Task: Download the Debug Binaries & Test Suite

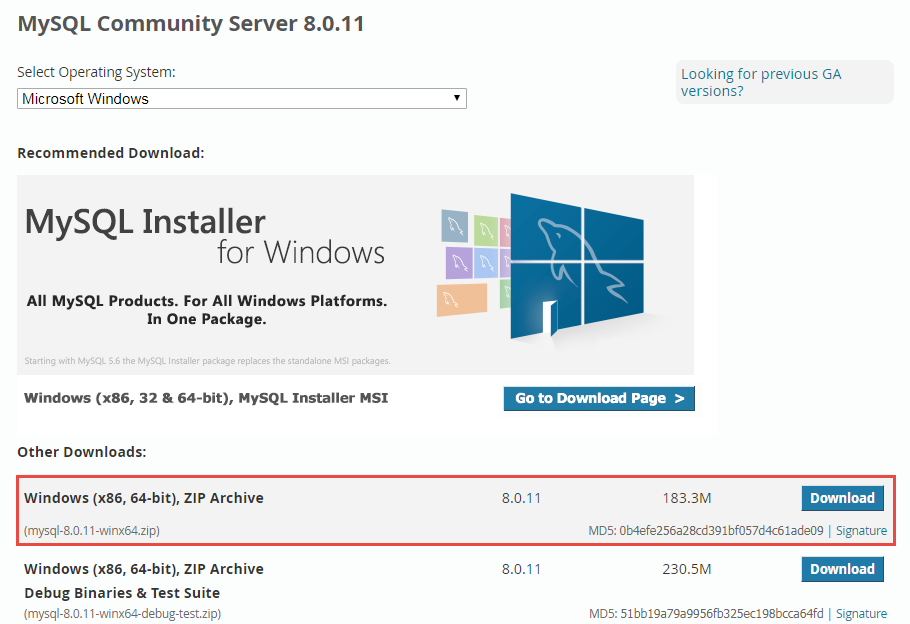Action: pyautogui.click(x=842, y=569)
